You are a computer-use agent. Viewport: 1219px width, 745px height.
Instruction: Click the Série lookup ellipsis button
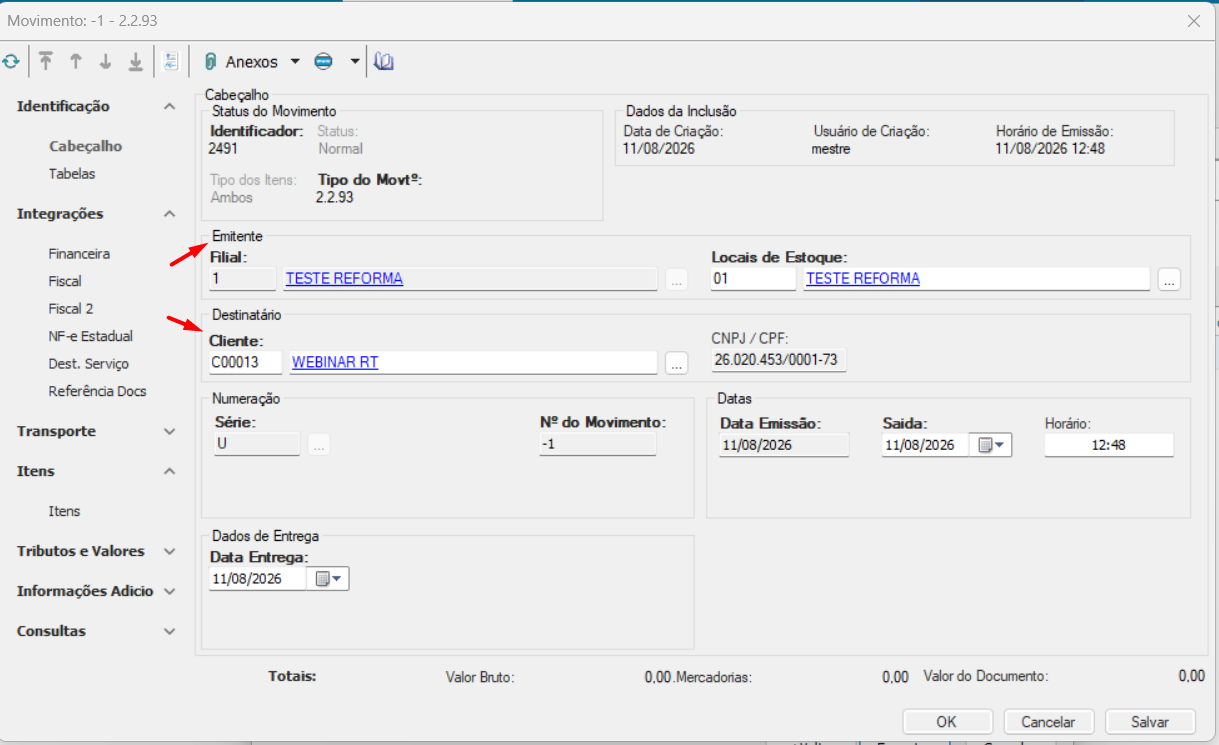[319, 446]
